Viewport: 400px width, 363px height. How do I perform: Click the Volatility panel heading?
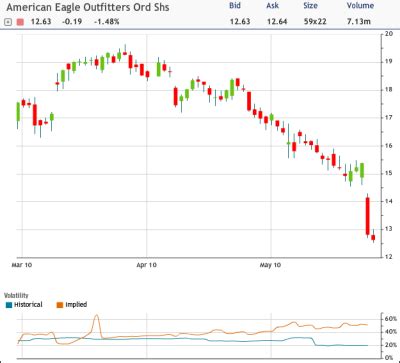(x=16, y=295)
